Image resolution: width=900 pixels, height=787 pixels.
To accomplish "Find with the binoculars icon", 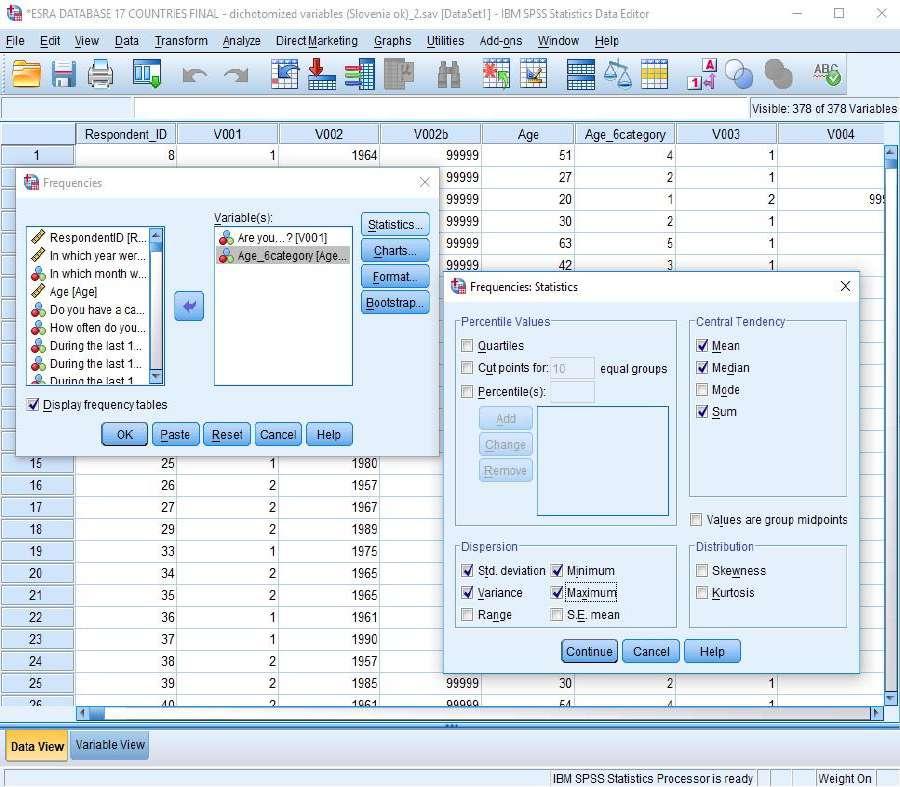I will 449,74.
